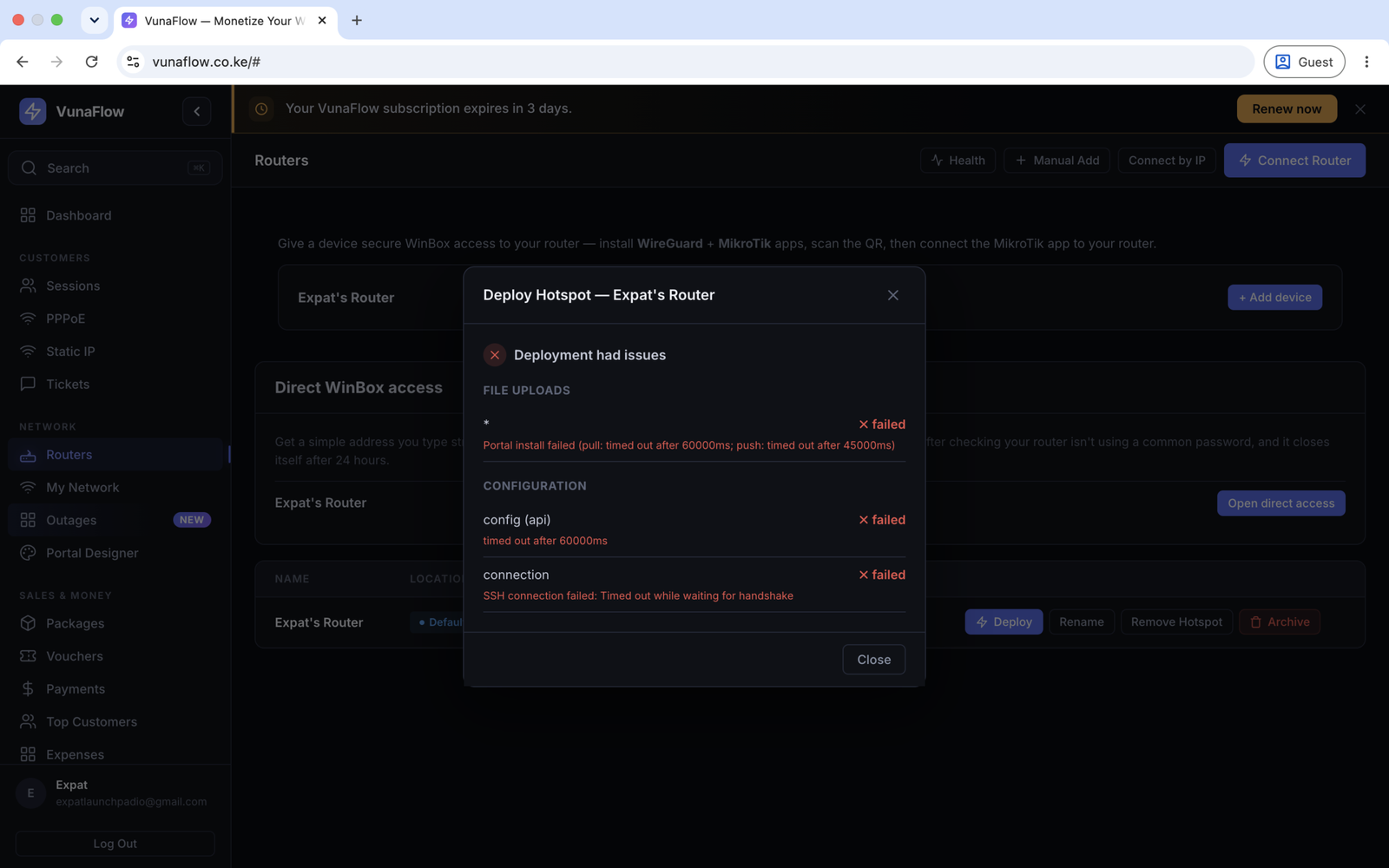Rename Expat's Router
The width and height of the screenshot is (1389, 868).
(1082, 622)
